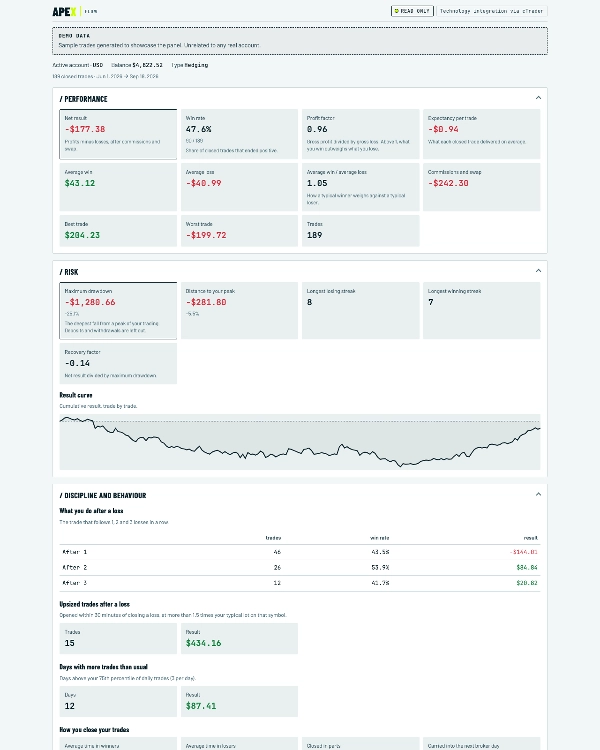This screenshot has height=750, width=600.
Task: Click the Active account USD text
Action: [78, 65]
